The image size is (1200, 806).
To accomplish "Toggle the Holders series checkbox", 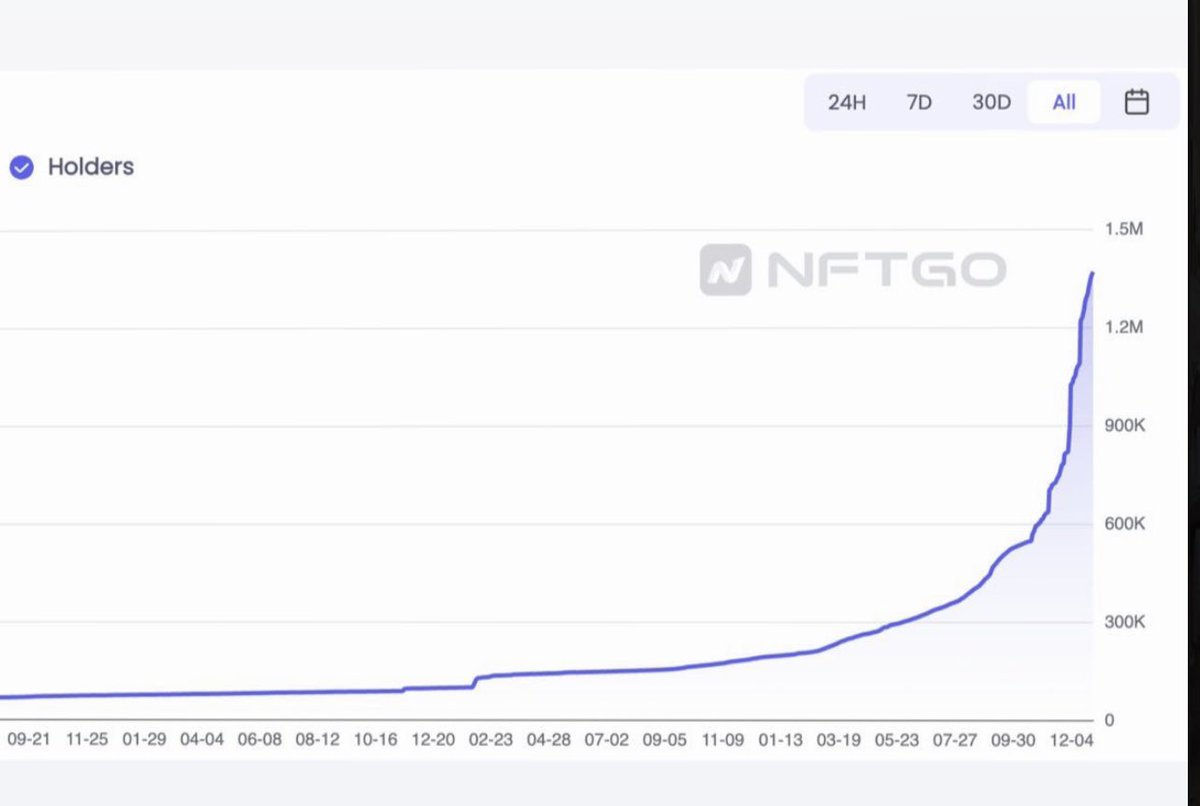I will coord(22,167).
